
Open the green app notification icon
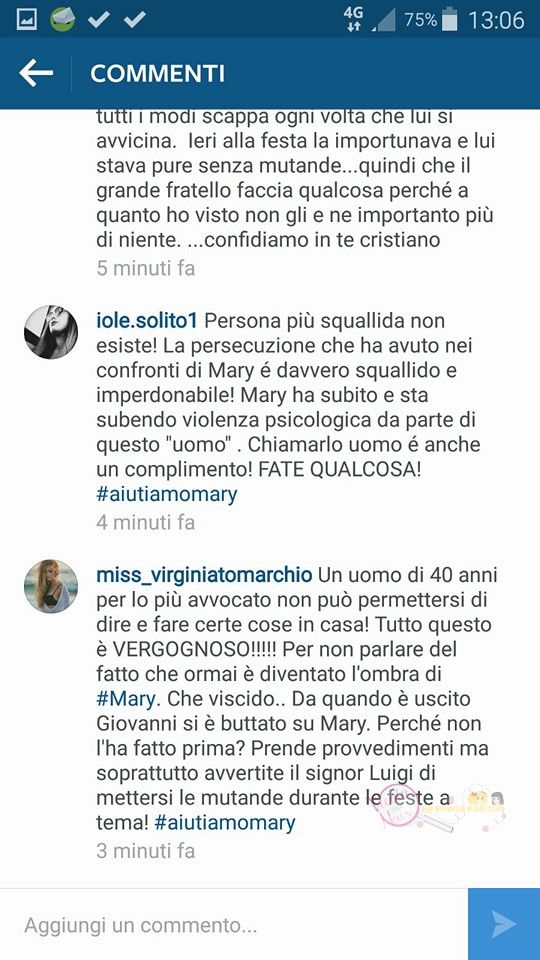point(62,20)
